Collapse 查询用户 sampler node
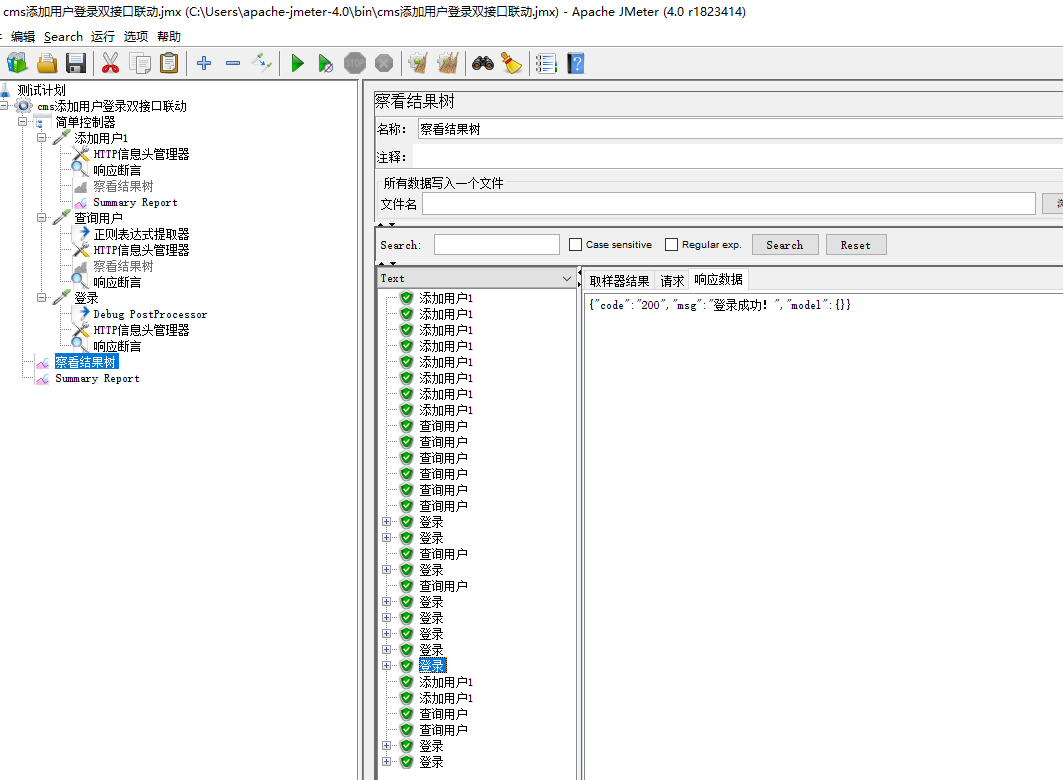Screen dimensions: 1063x780 point(42,218)
